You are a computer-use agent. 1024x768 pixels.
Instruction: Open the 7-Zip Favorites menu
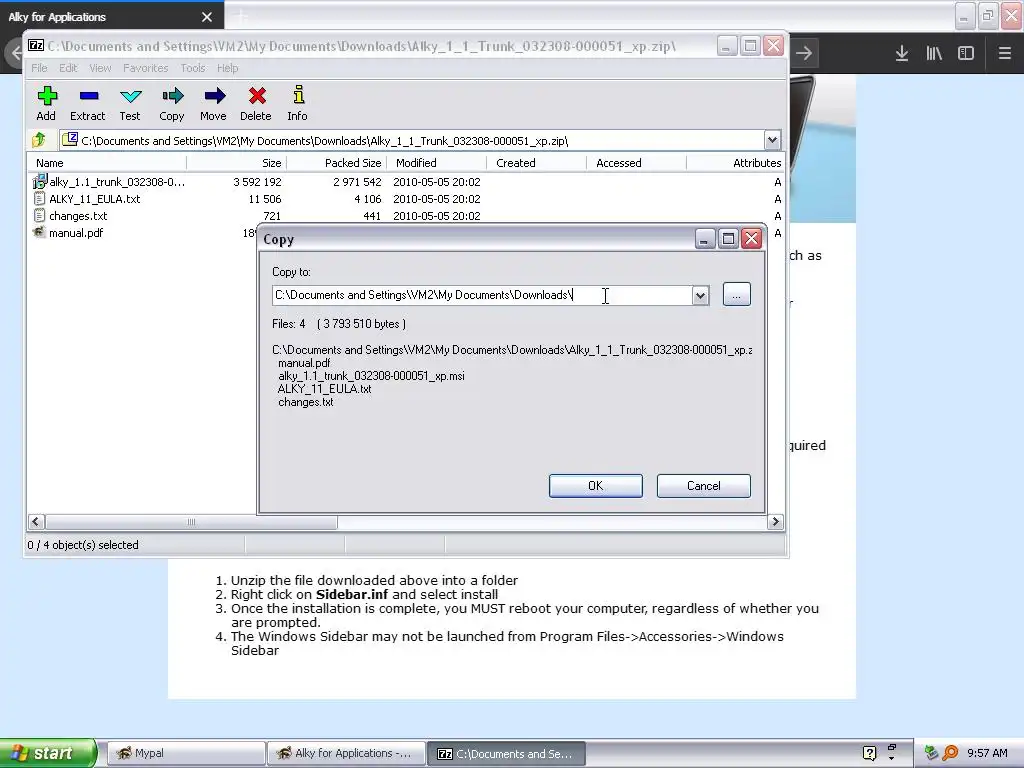[146, 68]
